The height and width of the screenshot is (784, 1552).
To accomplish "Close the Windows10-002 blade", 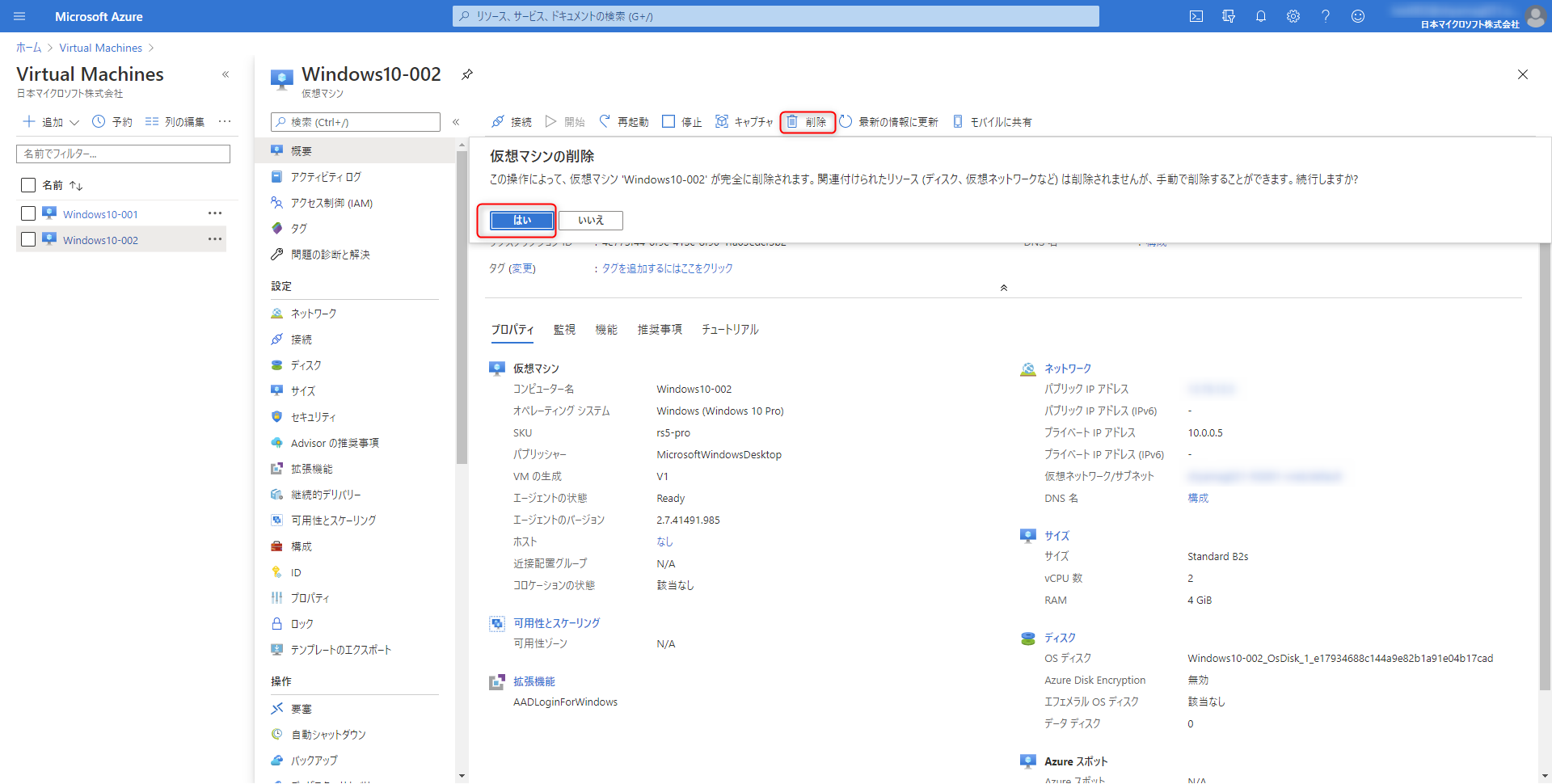I will [1523, 74].
